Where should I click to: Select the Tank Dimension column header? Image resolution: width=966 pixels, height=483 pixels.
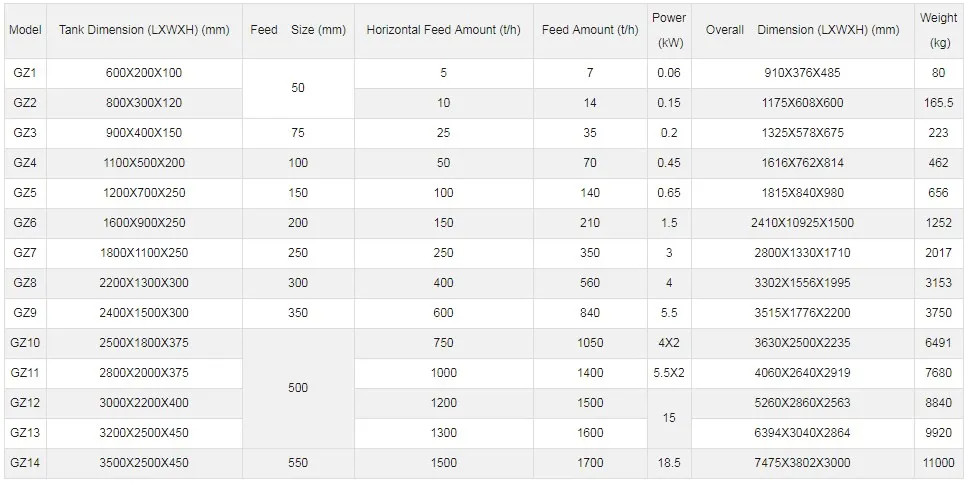pos(144,30)
